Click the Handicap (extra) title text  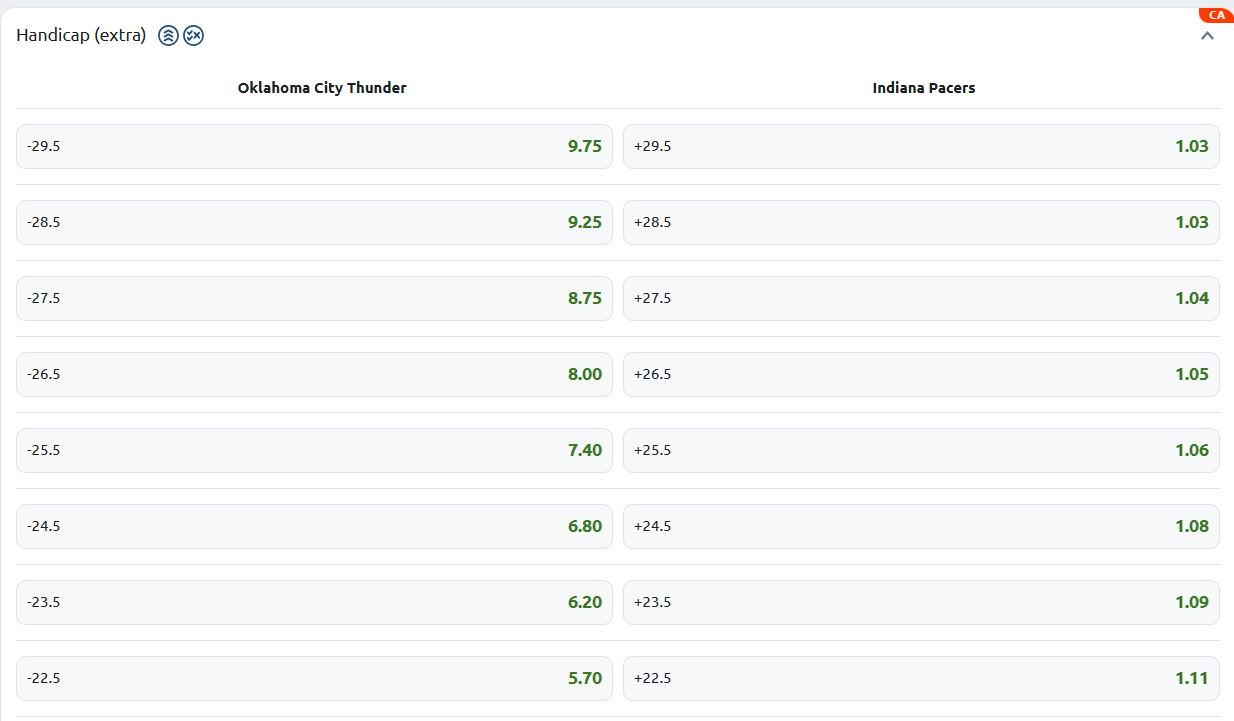click(x=81, y=36)
